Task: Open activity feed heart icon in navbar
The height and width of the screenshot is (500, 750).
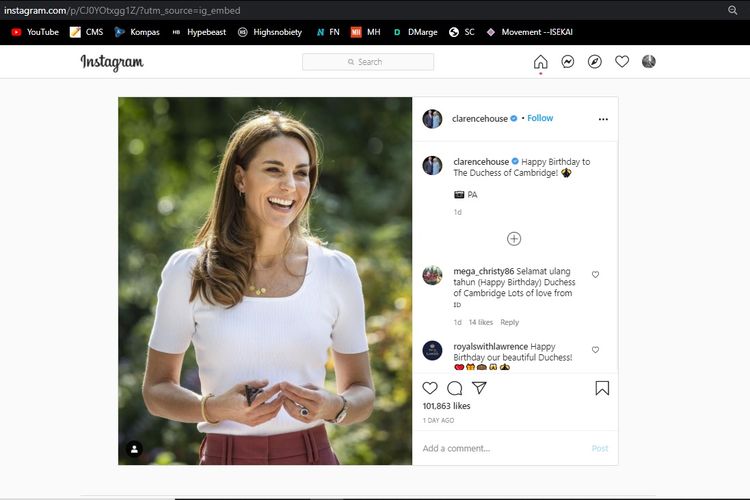Action: 621,62
